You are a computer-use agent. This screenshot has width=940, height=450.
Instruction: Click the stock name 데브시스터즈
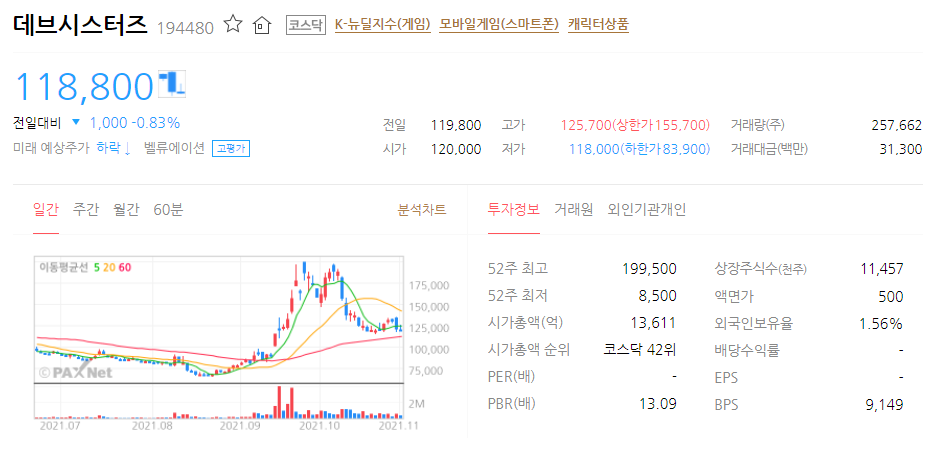pyautogui.click(x=80, y=24)
